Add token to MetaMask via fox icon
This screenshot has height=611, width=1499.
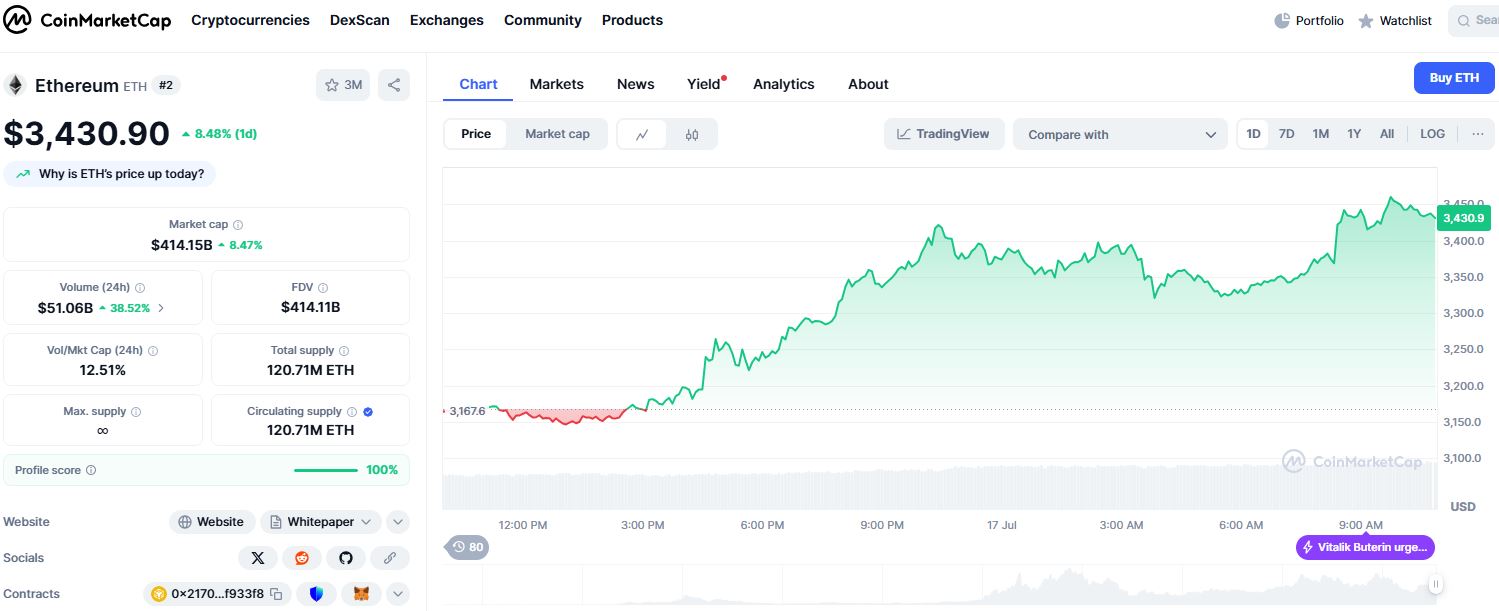(x=361, y=594)
